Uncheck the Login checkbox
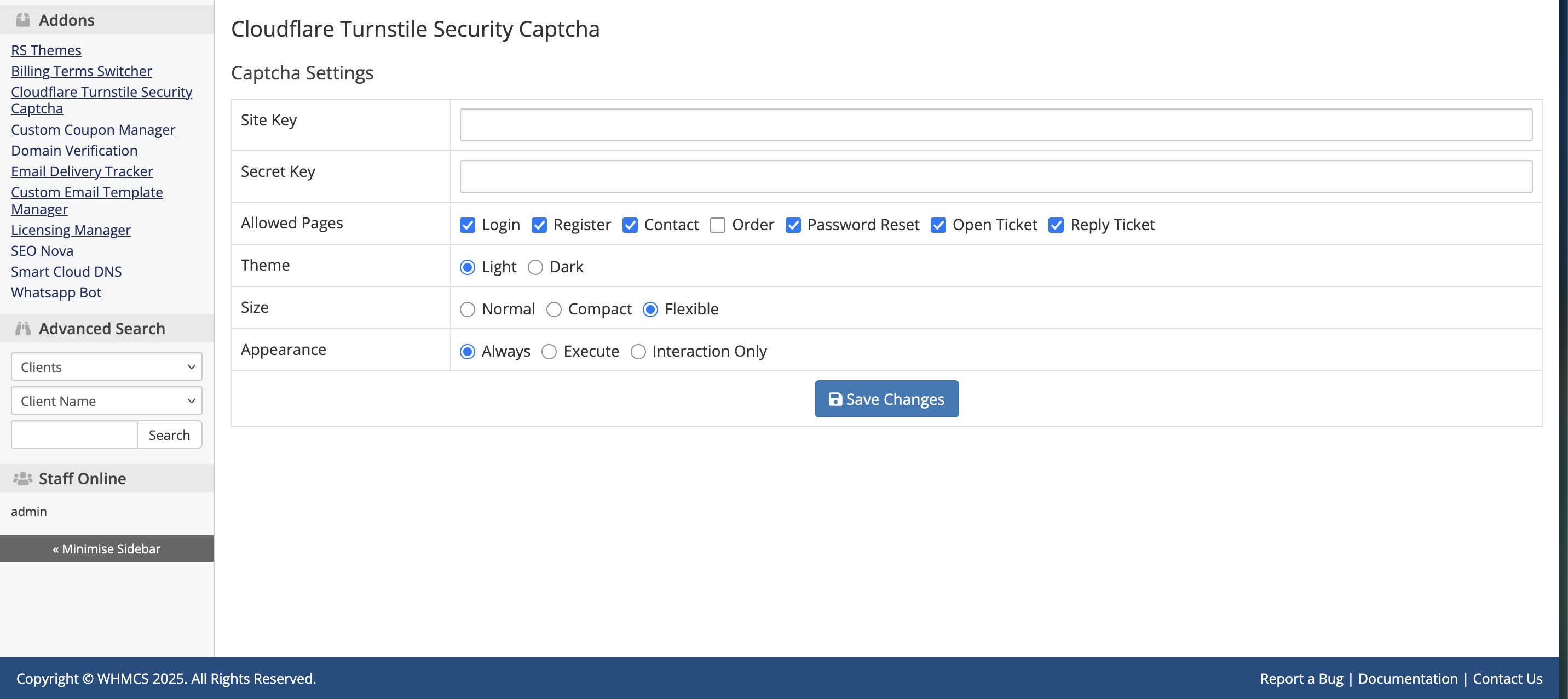 (468, 225)
